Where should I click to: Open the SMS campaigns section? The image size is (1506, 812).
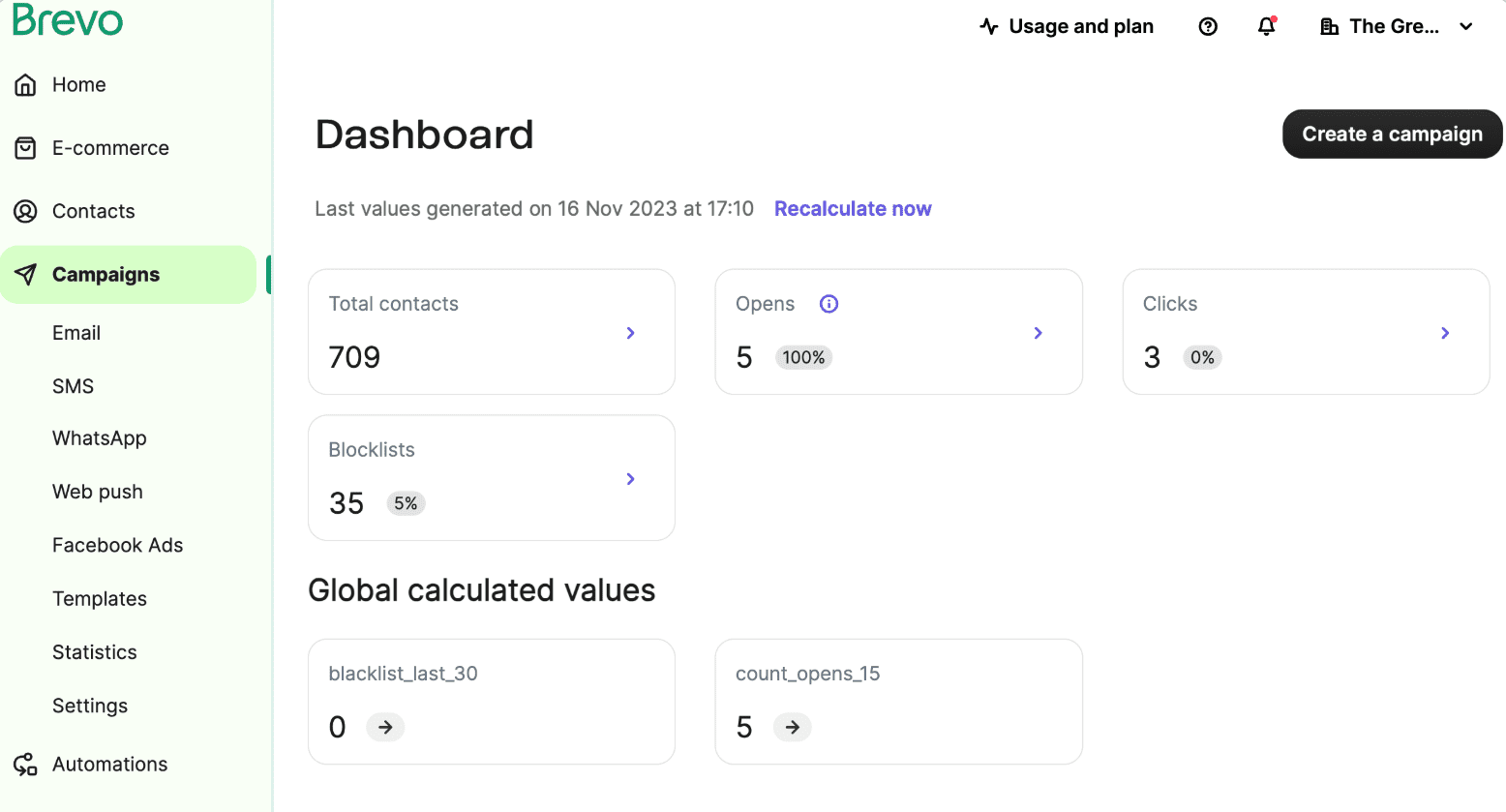point(73,385)
